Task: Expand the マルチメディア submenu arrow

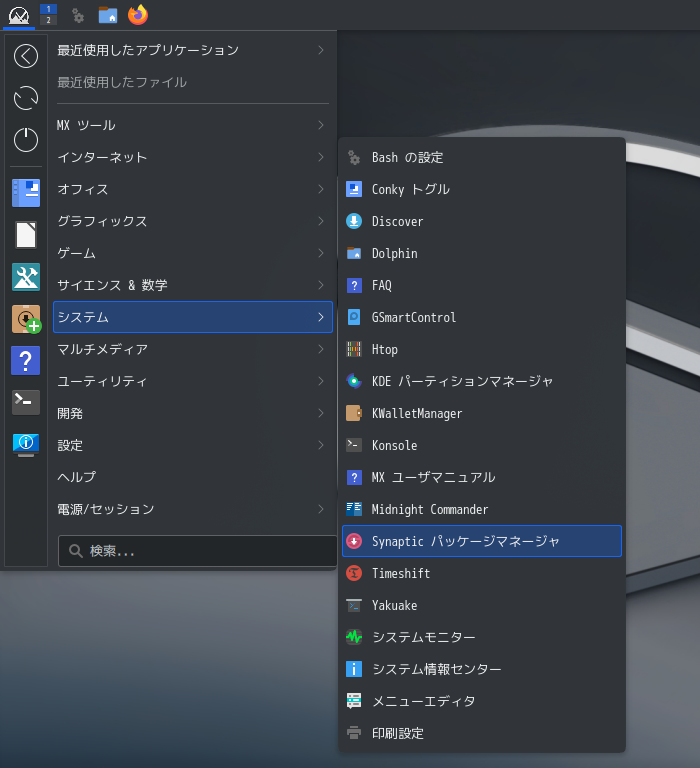Action: pos(321,349)
